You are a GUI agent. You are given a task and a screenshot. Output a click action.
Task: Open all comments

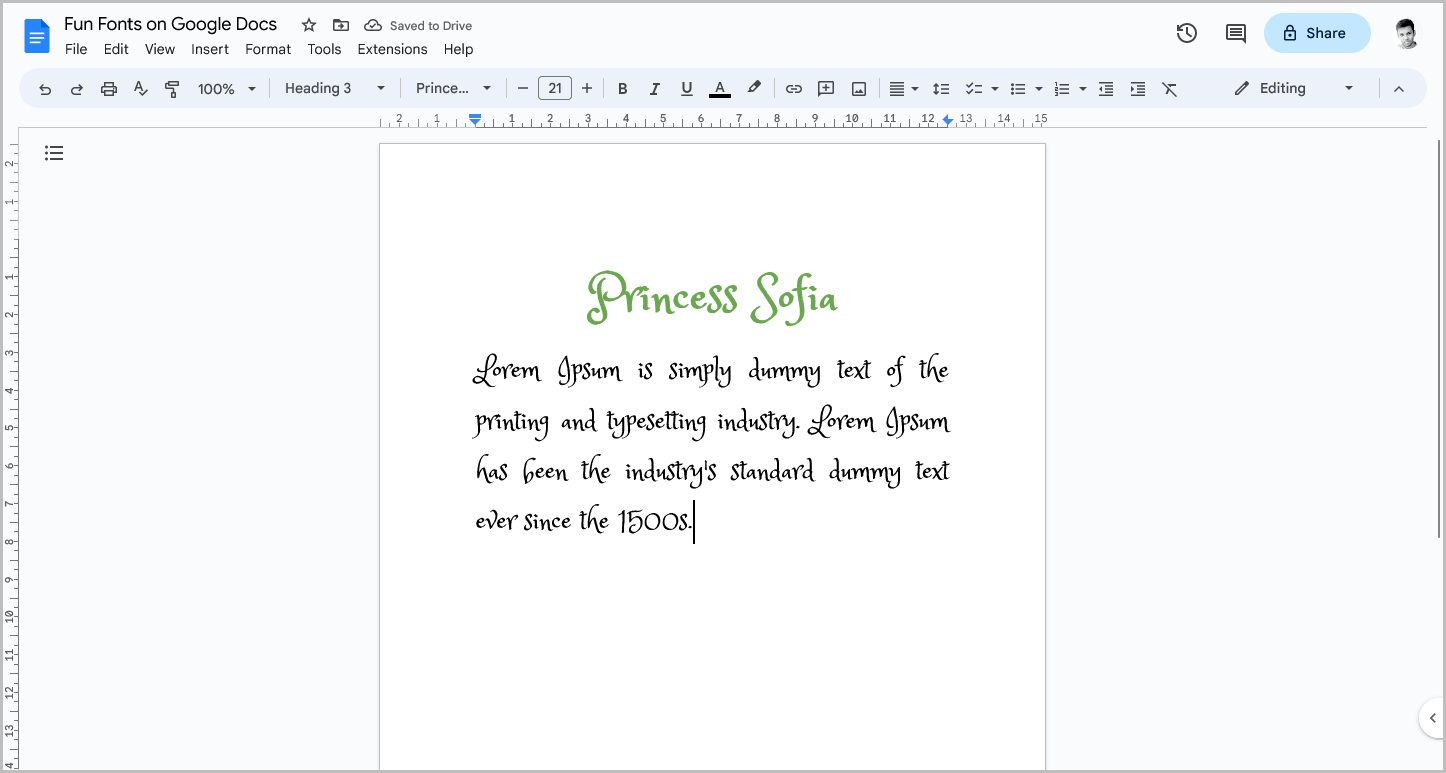tap(1235, 33)
